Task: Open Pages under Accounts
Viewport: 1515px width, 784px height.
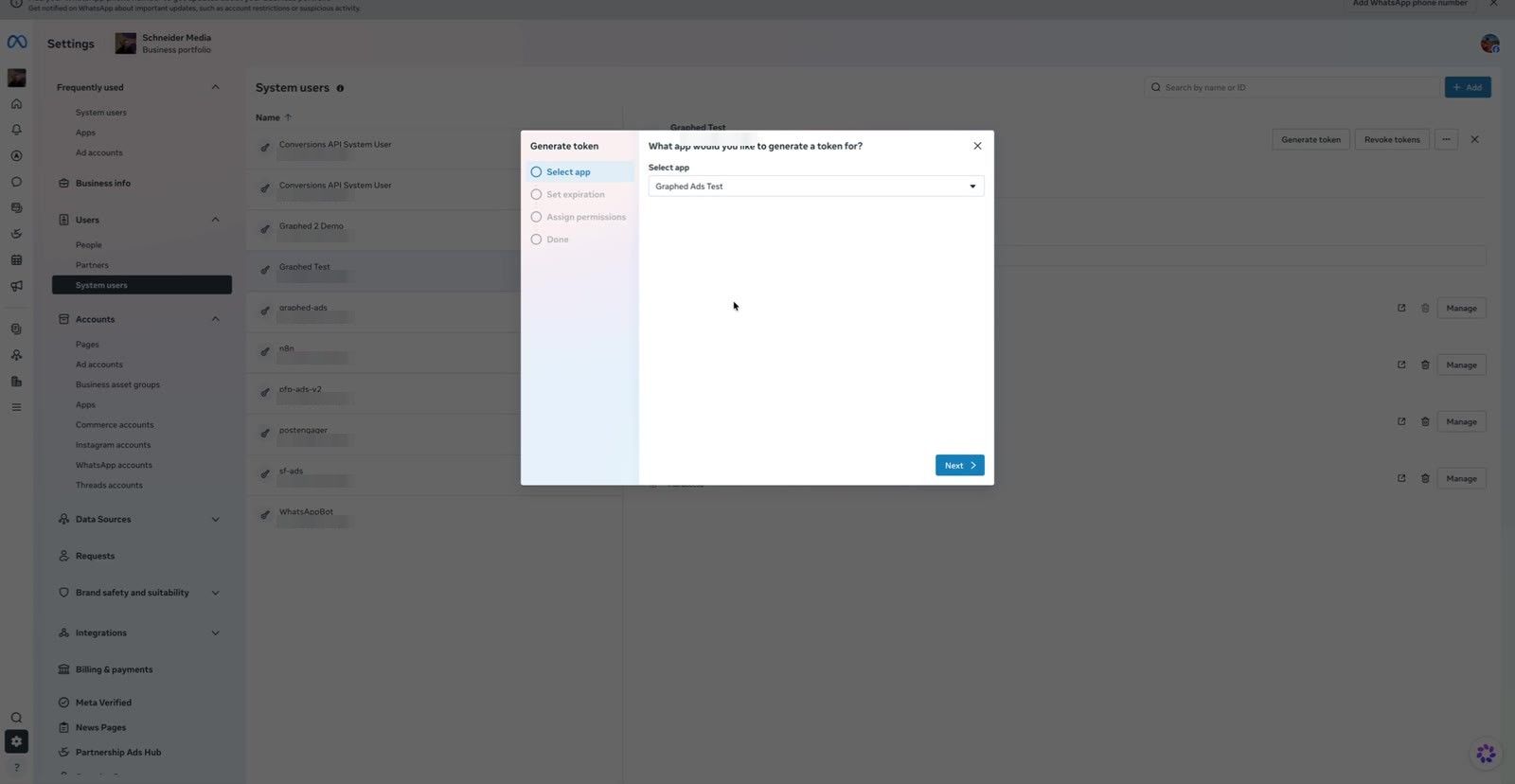Action: click(x=87, y=345)
